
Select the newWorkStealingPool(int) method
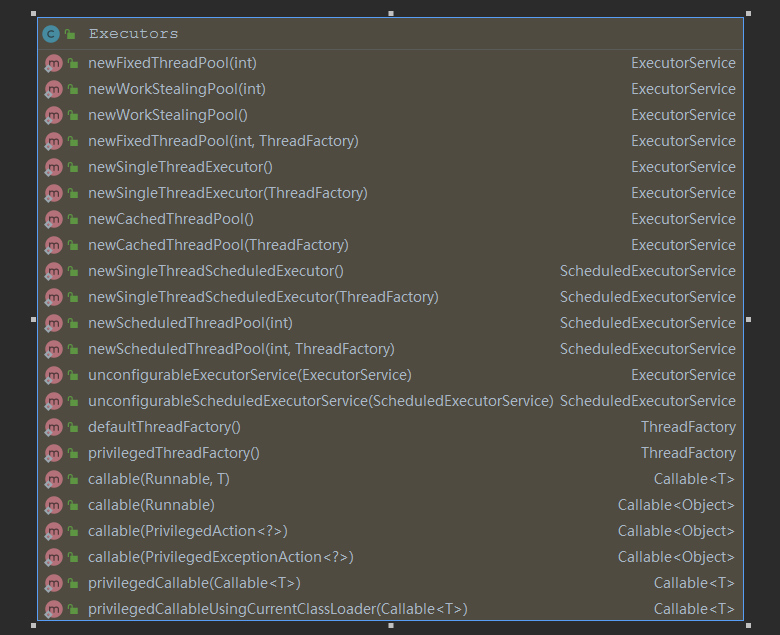[177, 89]
